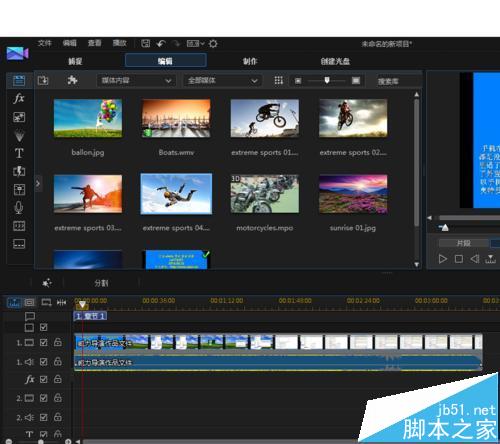Click the 片段 clip mode button
500x444 pixels.
(463, 243)
